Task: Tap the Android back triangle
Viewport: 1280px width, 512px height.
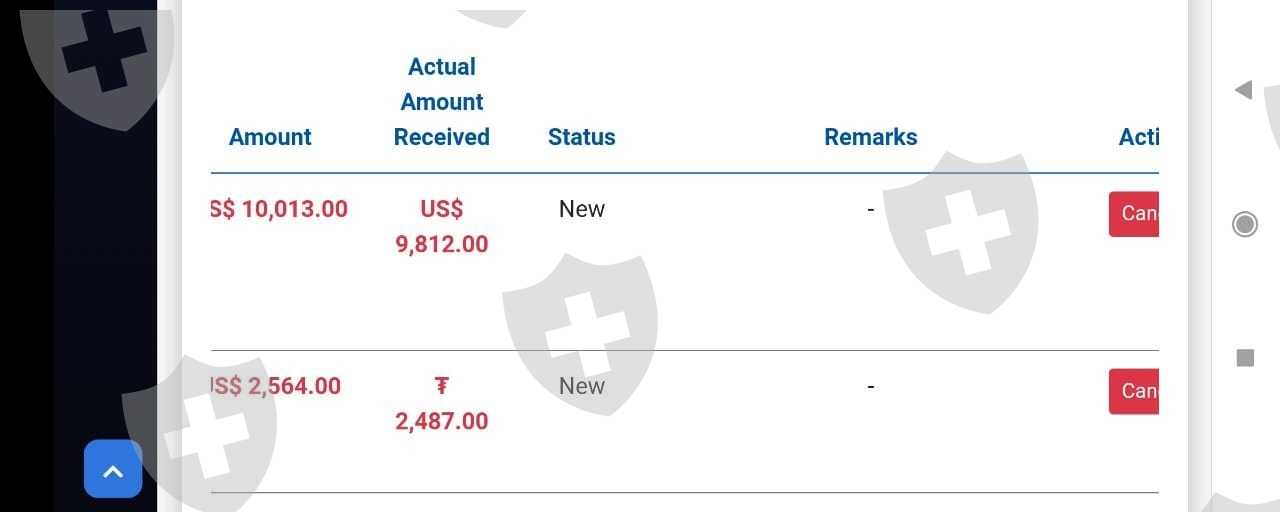Action: [1244, 90]
